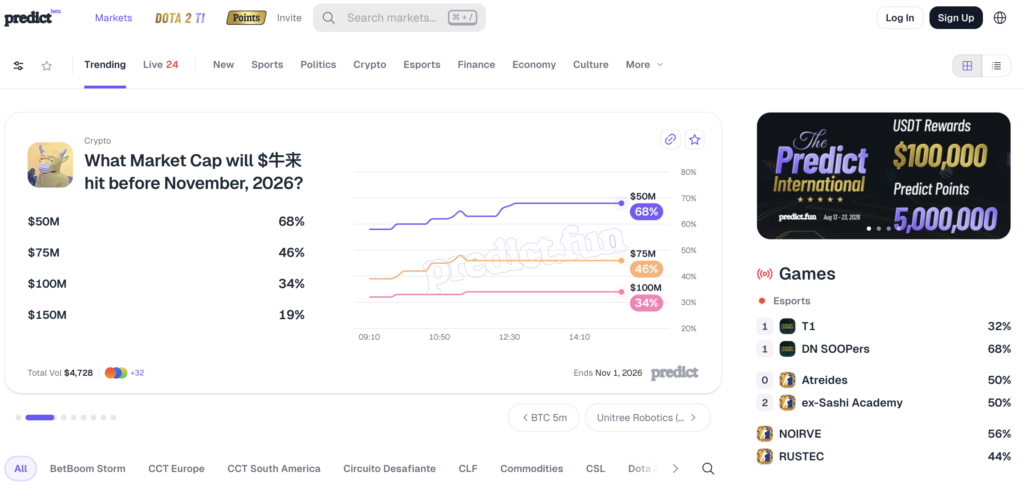Switch to list view layout

click(x=996, y=65)
